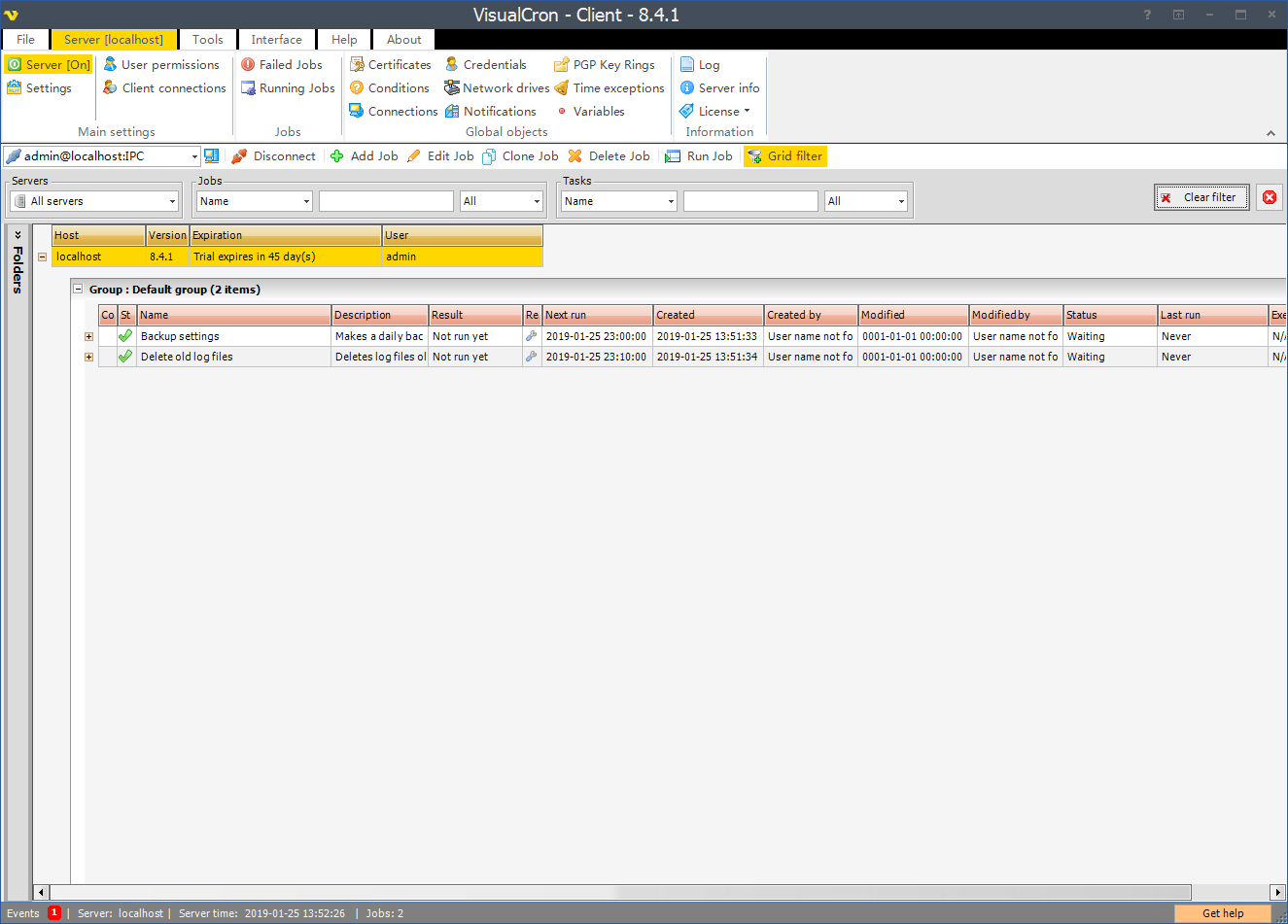Screen dimensions: 1288x924
Task: Switch to Server [localhost] tab
Action: (114, 40)
